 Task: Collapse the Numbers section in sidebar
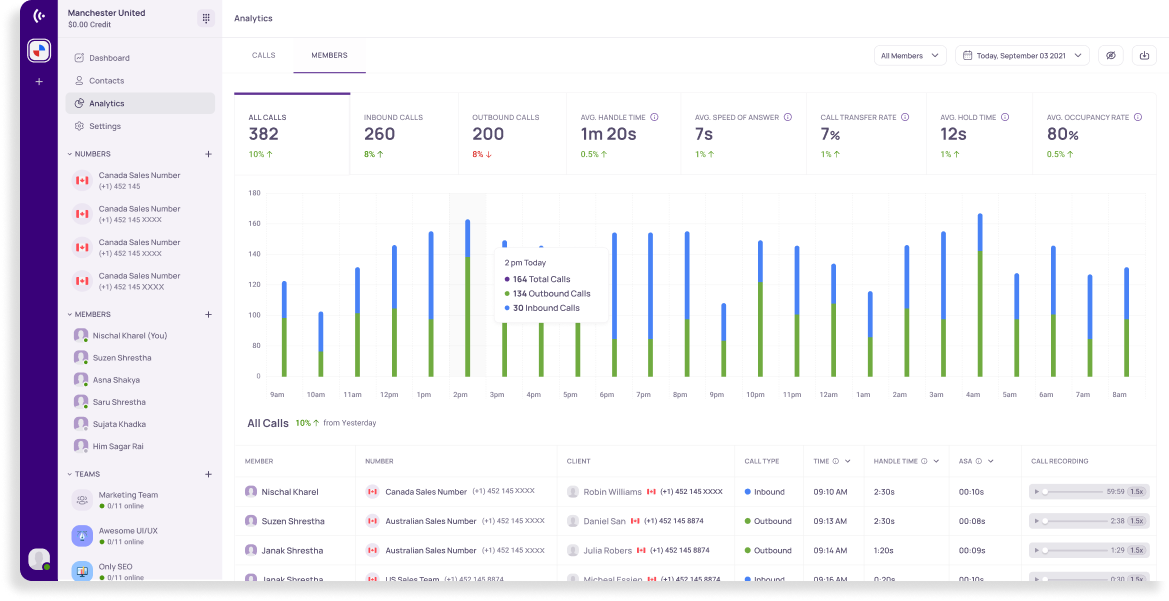click(x=70, y=154)
